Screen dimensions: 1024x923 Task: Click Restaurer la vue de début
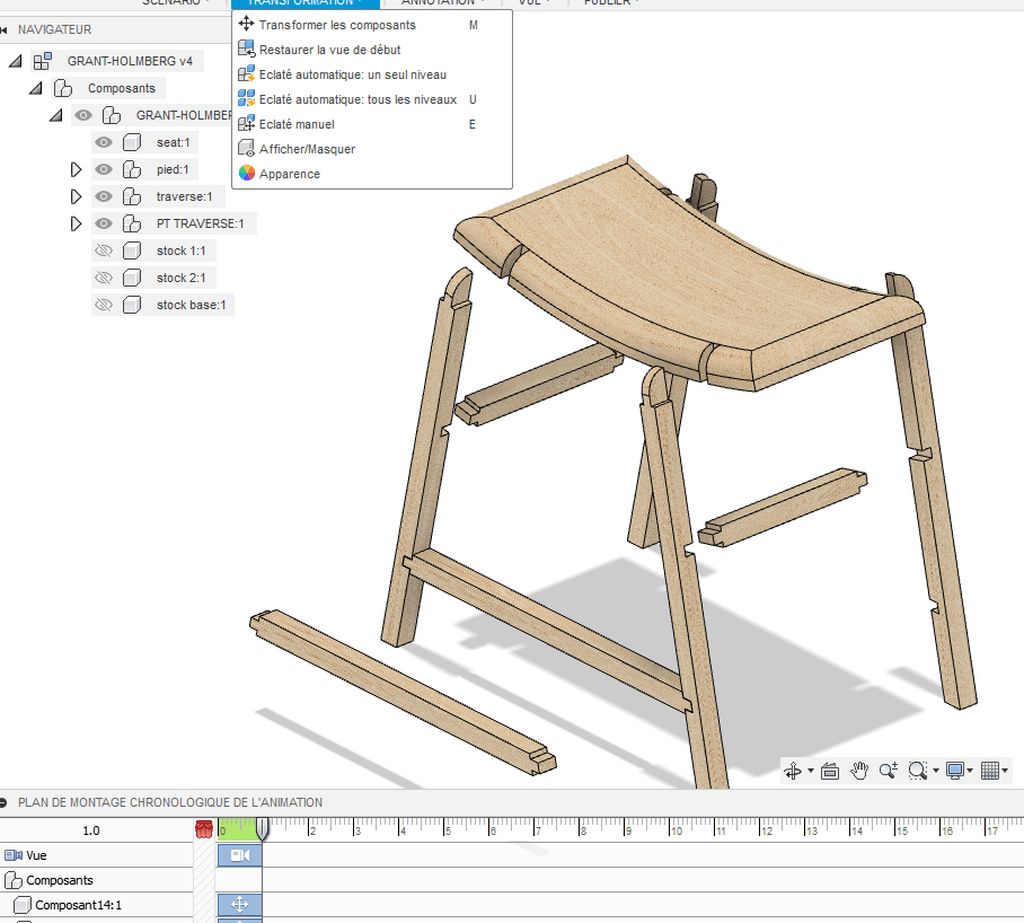tap(329, 50)
